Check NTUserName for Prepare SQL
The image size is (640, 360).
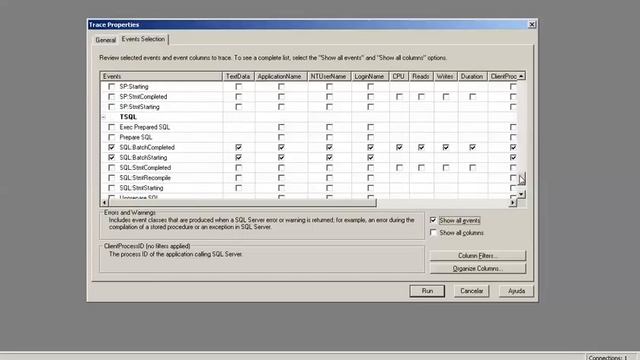coord(329,138)
